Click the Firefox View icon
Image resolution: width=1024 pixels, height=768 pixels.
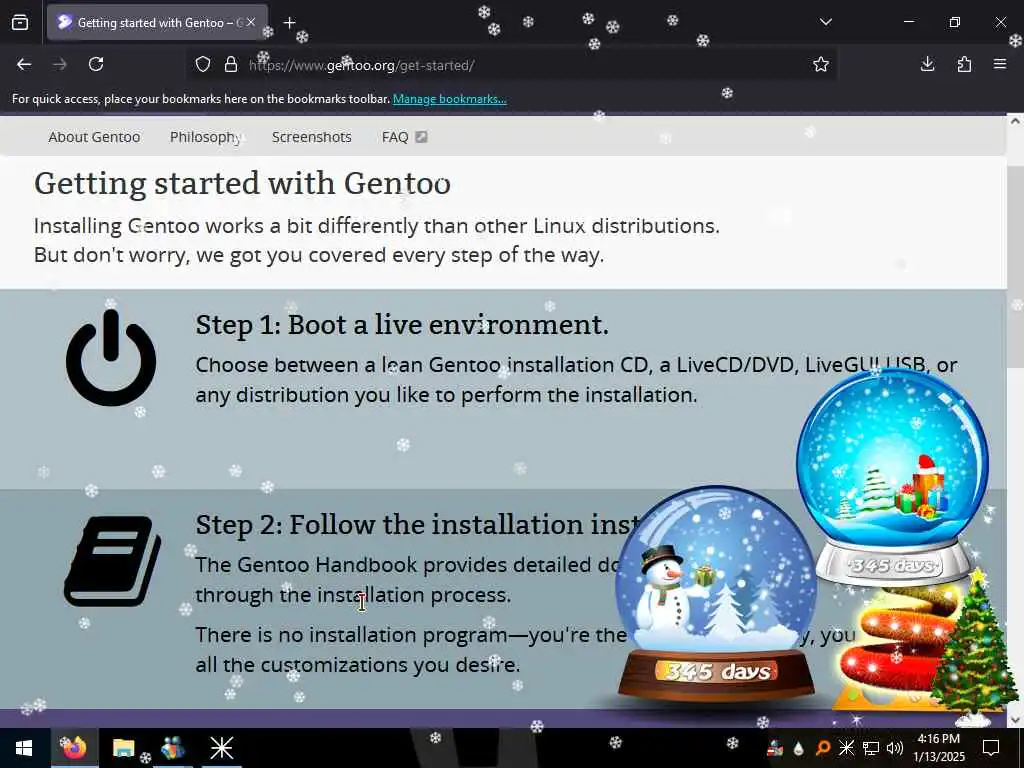[20, 23]
